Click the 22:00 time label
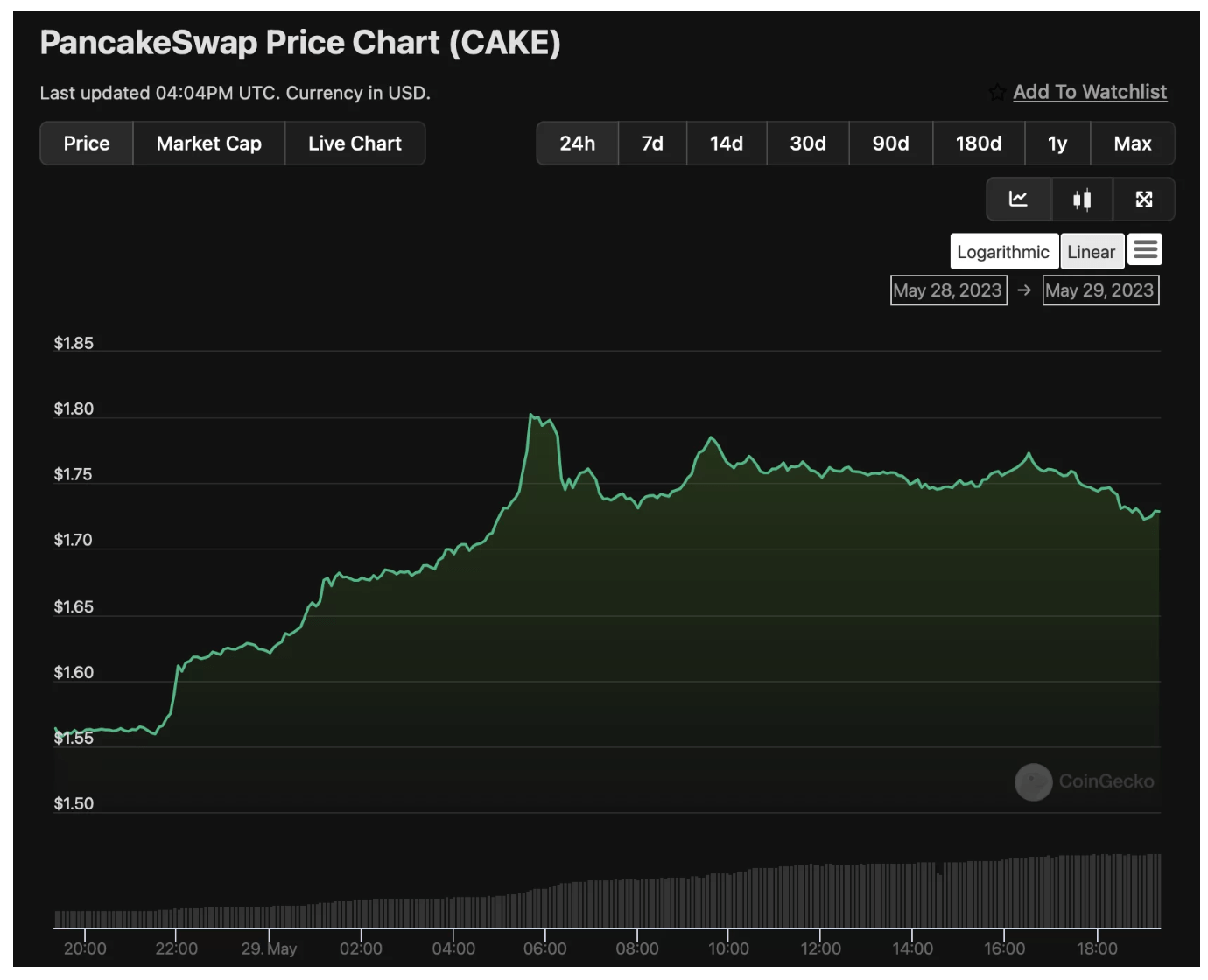This screenshot has width=1208, height=980. tap(177, 948)
